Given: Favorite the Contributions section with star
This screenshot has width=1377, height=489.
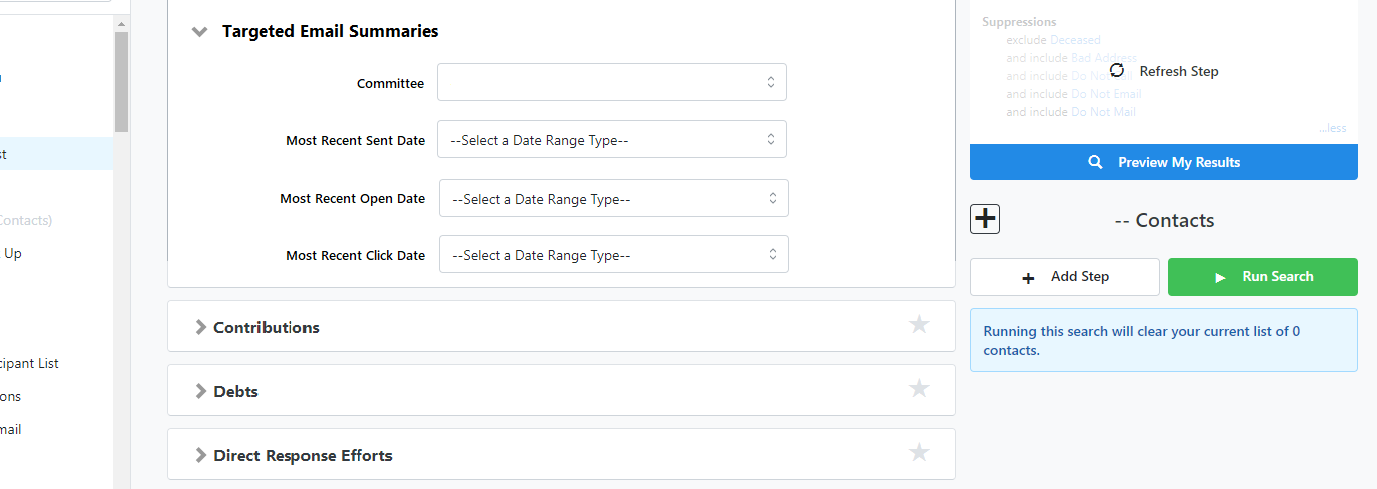Looking at the screenshot, I should [x=919, y=324].
